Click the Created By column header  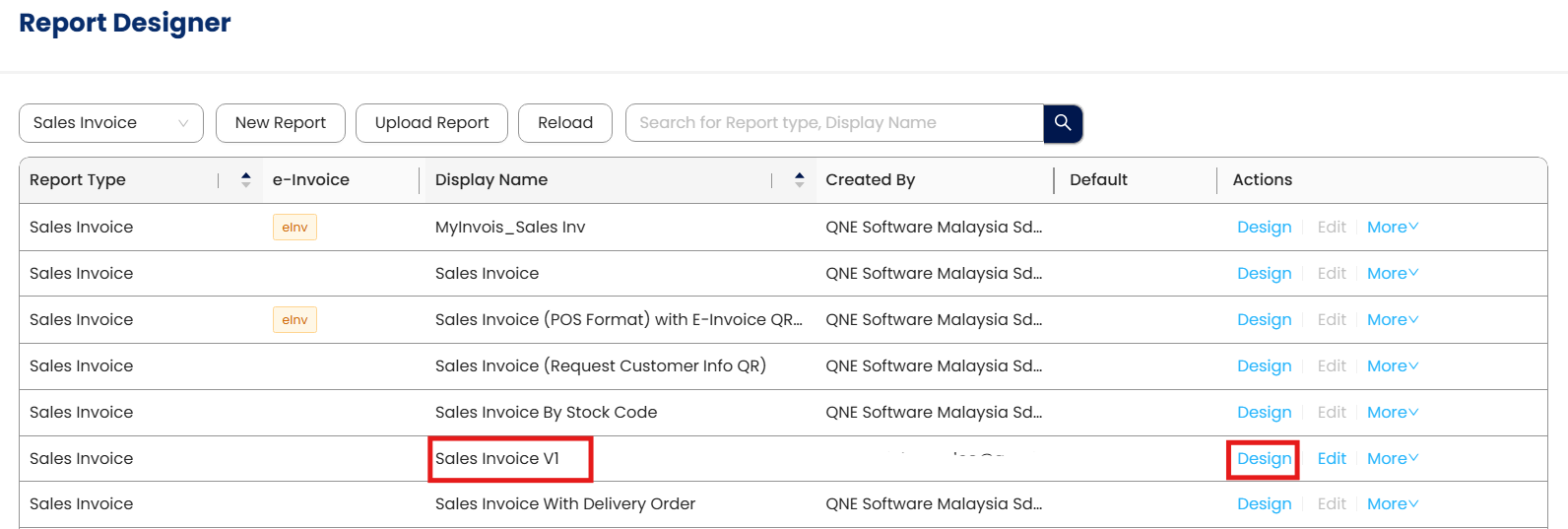[870, 180]
